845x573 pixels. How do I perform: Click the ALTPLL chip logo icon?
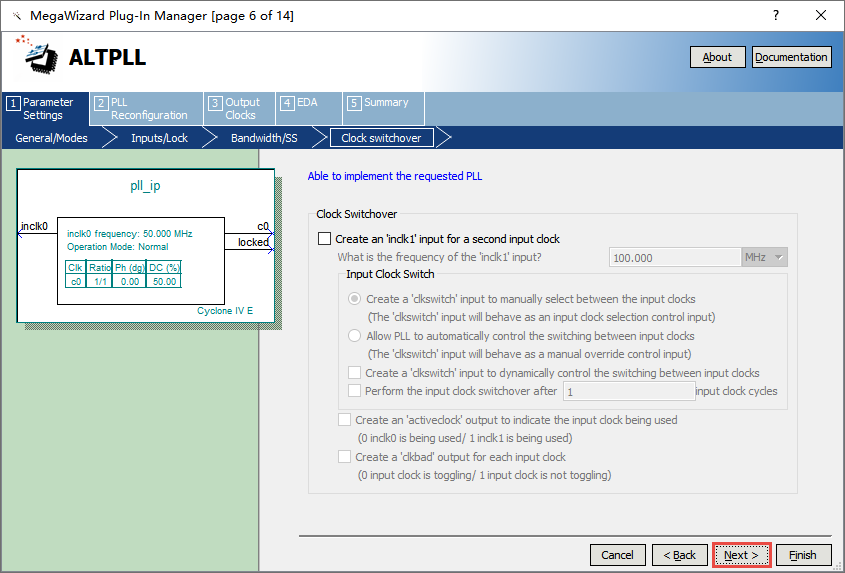point(38,54)
